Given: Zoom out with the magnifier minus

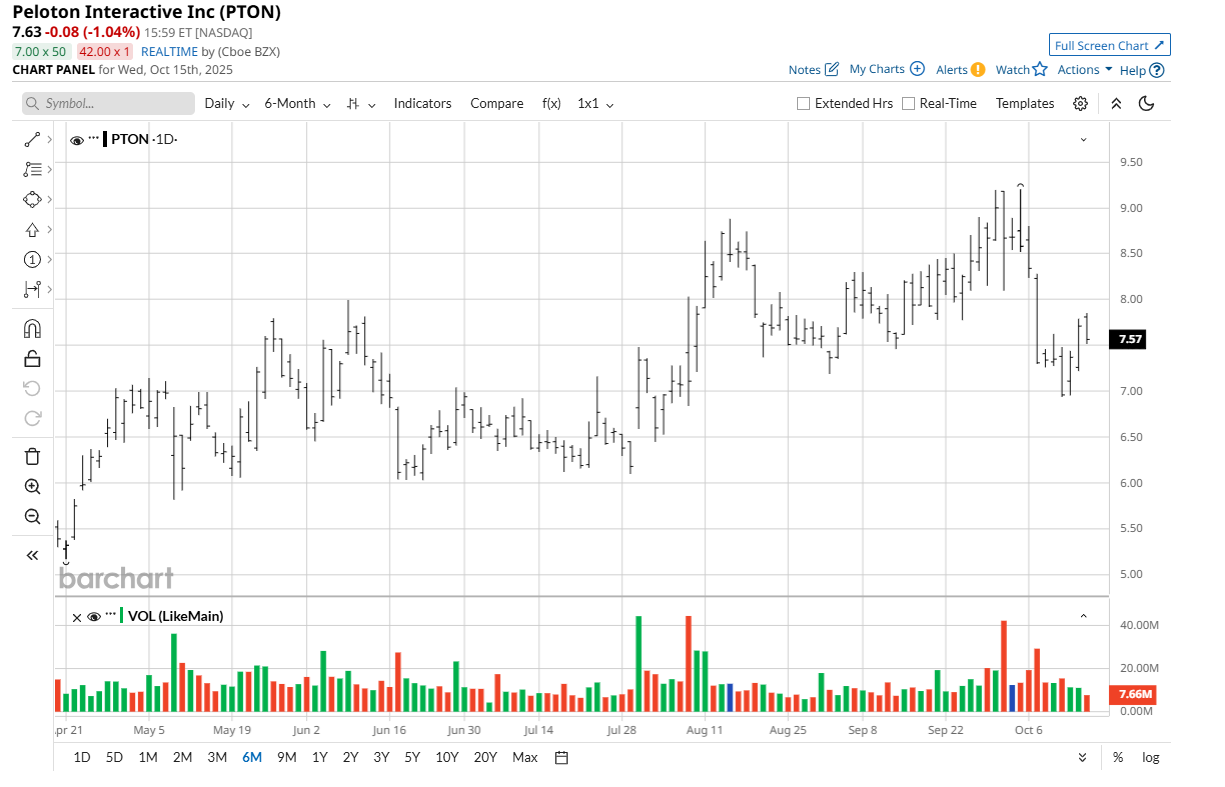Looking at the screenshot, I should coord(32,516).
